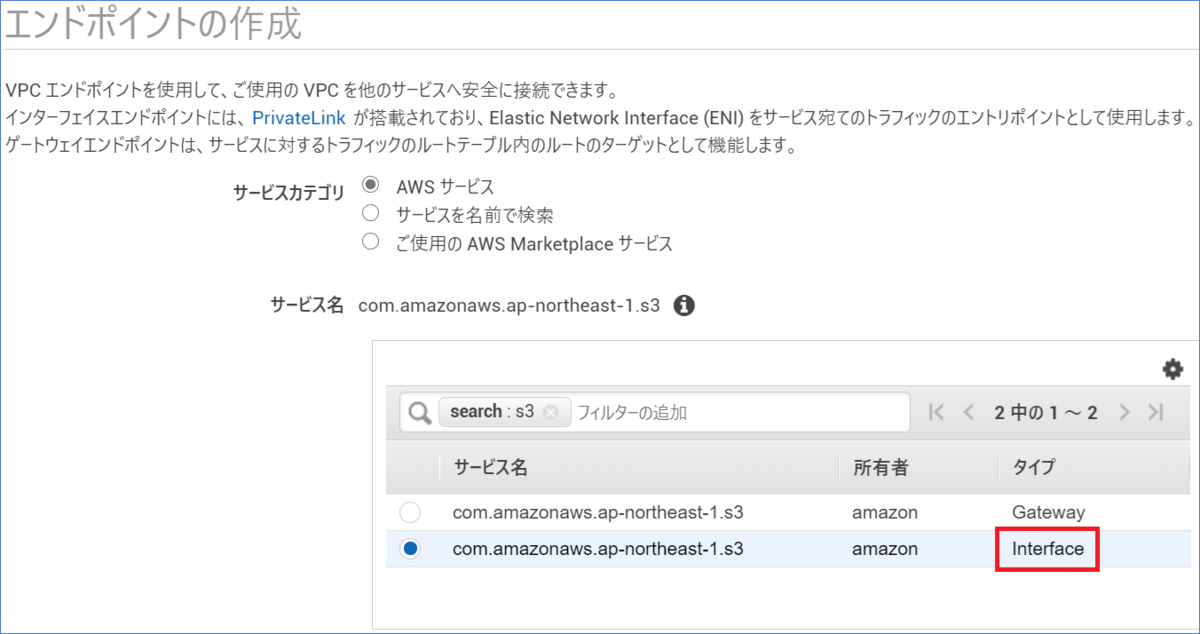Select the Gateway type s3 service radio
This screenshot has height=634, width=1200.
tap(410, 512)
